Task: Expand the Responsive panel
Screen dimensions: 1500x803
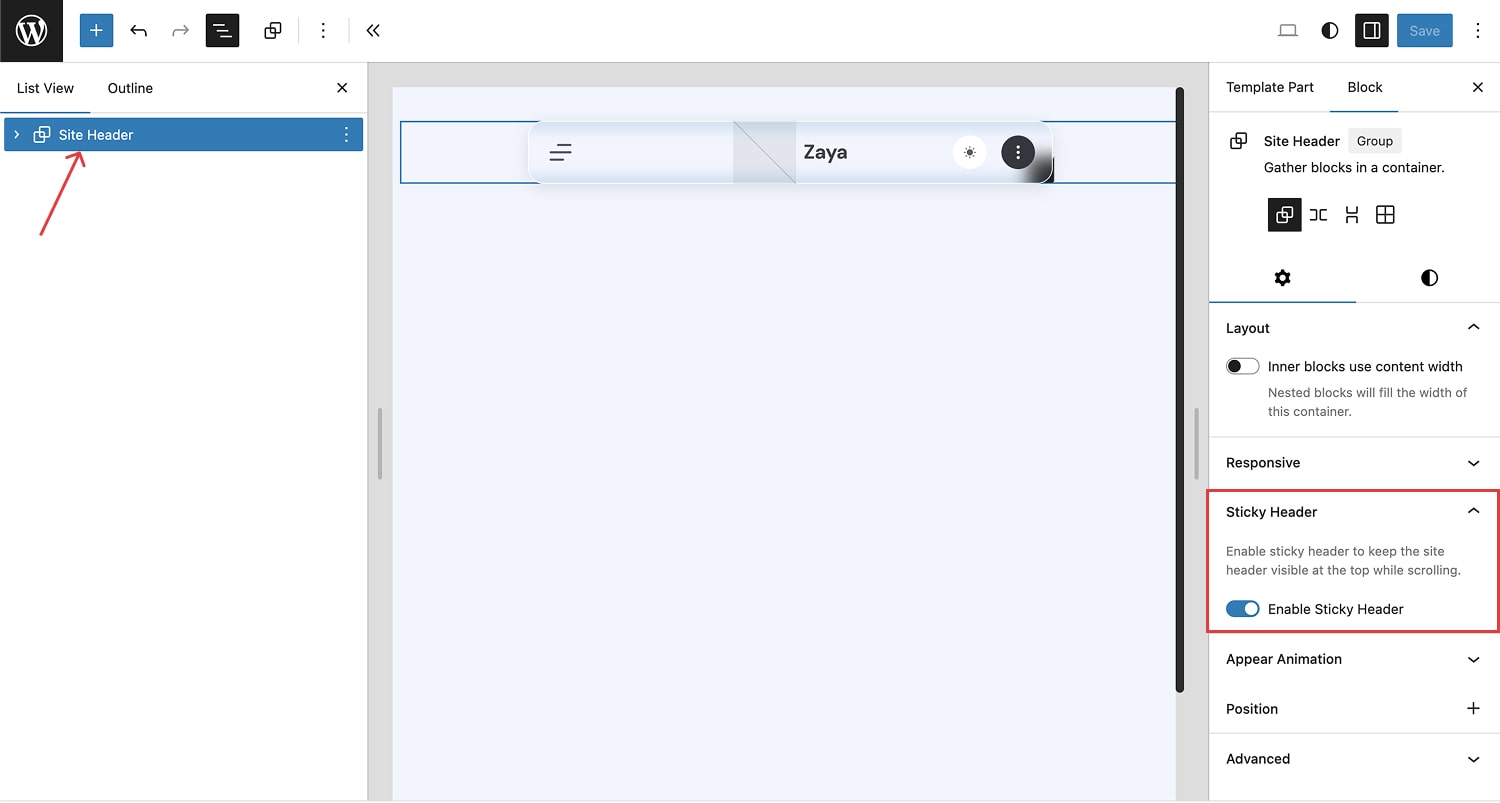Action: click(x=1354, y=463)
